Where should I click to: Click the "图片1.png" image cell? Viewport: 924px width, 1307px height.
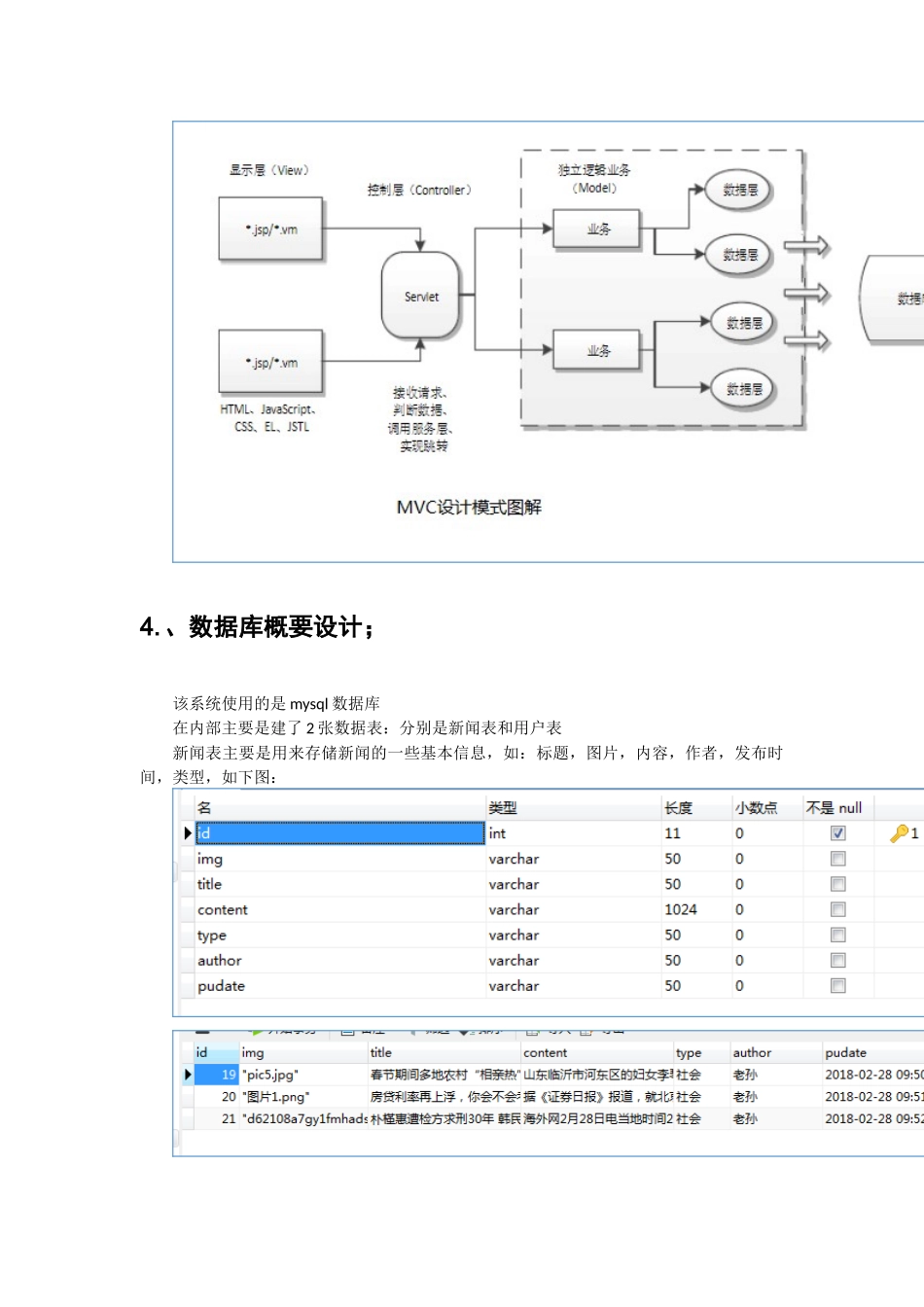[302, 1096]
